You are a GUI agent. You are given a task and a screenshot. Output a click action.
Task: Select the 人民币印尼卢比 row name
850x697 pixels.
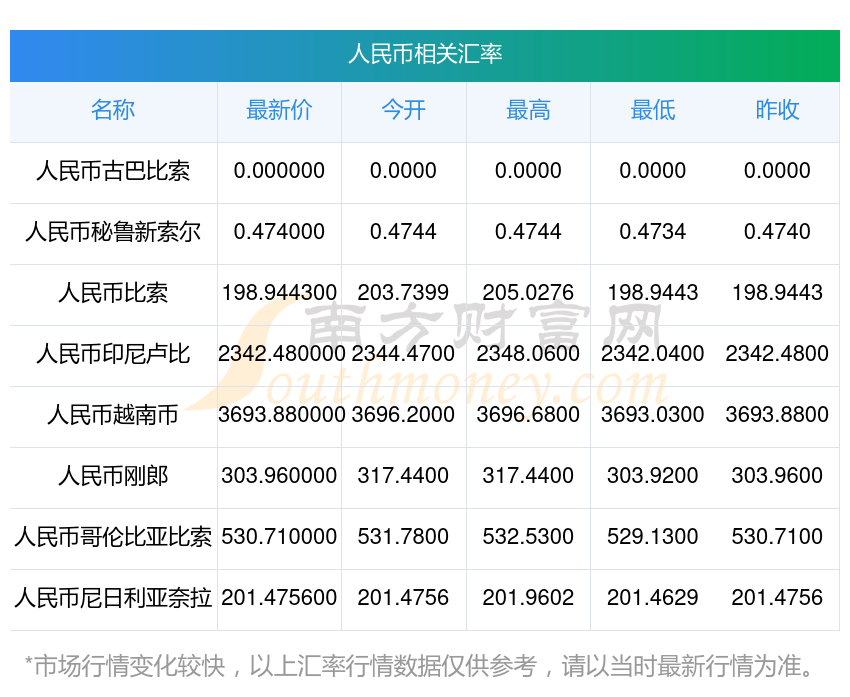click(x=113, y=354)
